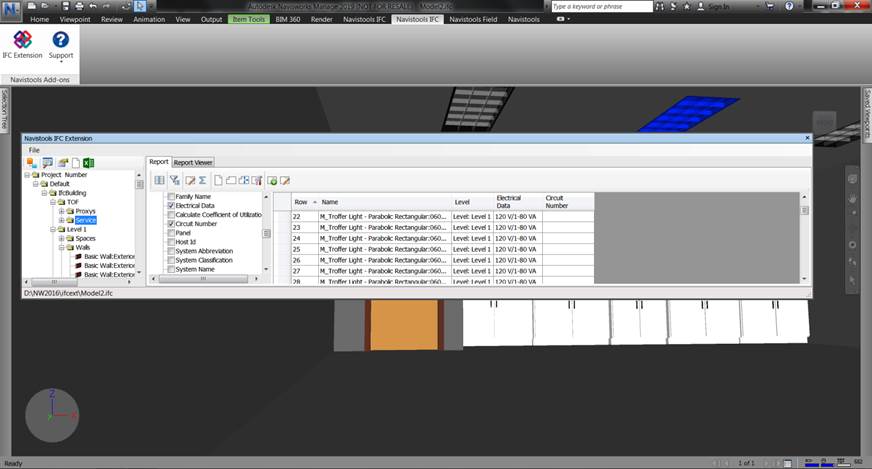Click the last pencil icon in Report toolbar
This screenshot has width=872, height=469.
click(285, 180)
